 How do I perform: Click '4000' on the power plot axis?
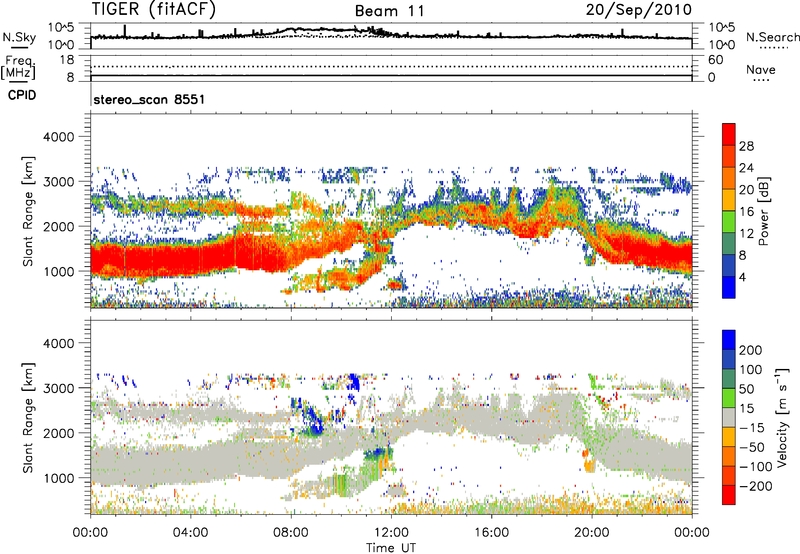[x=58, y=137]
